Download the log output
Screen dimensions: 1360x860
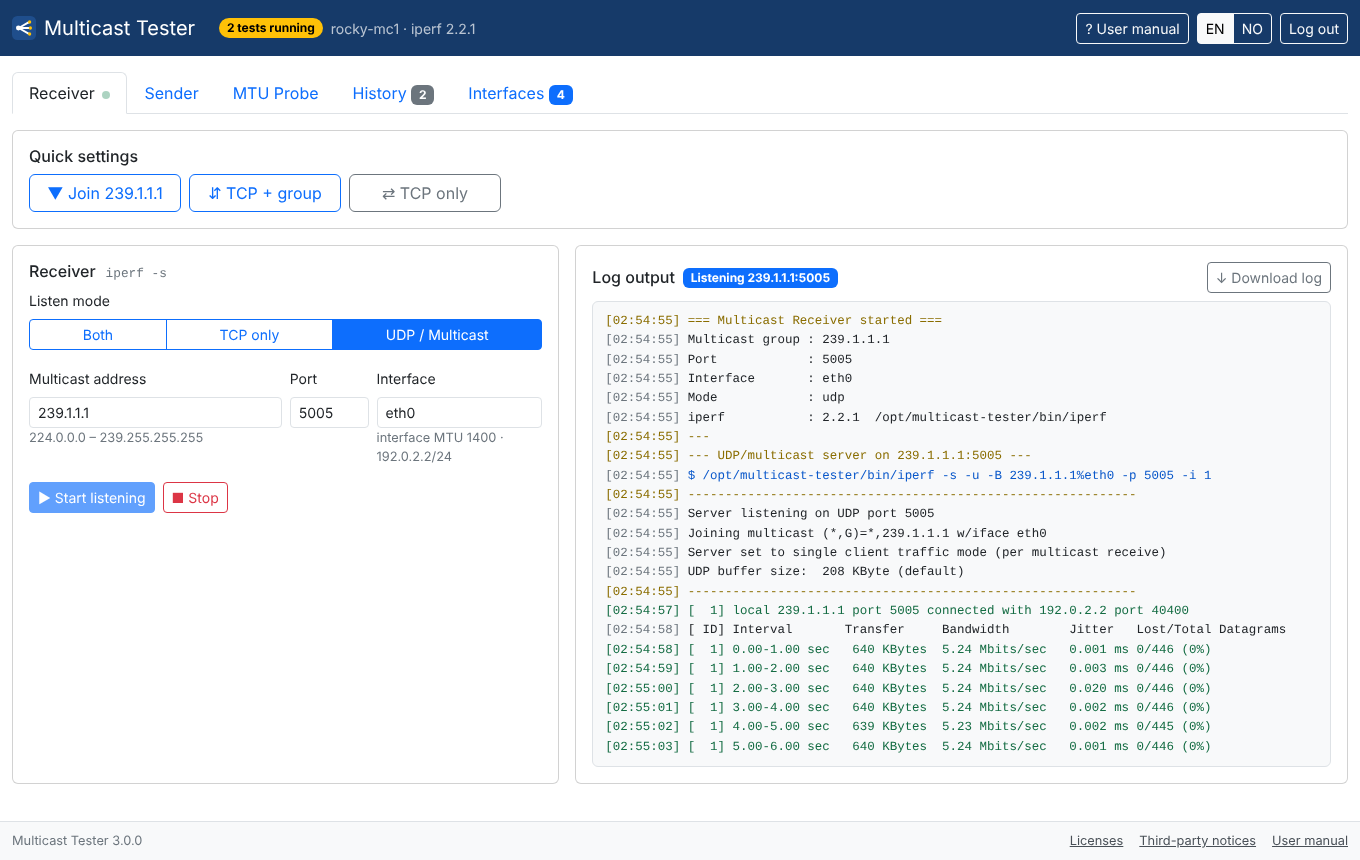(x=1269, y=278)
